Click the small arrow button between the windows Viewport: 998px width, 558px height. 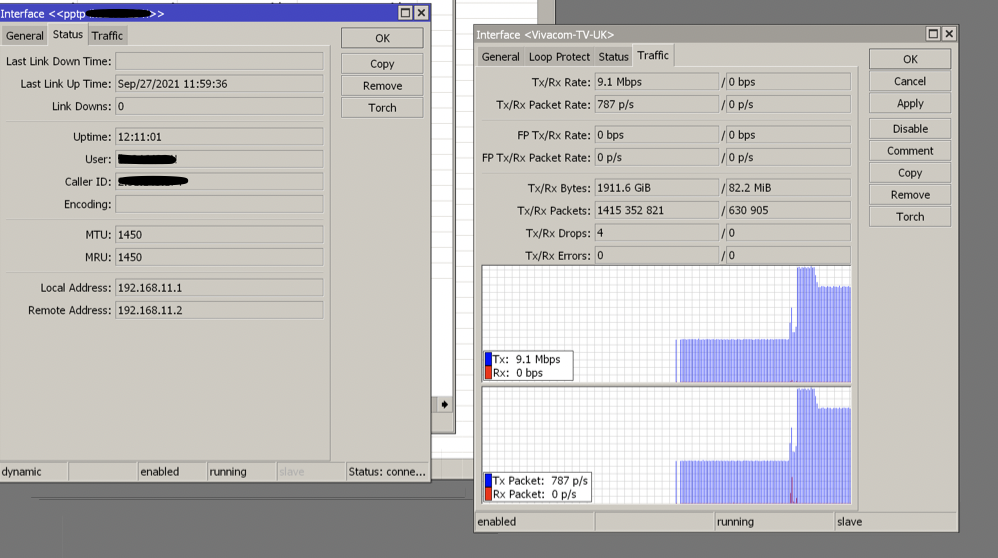tap(444, 404)
